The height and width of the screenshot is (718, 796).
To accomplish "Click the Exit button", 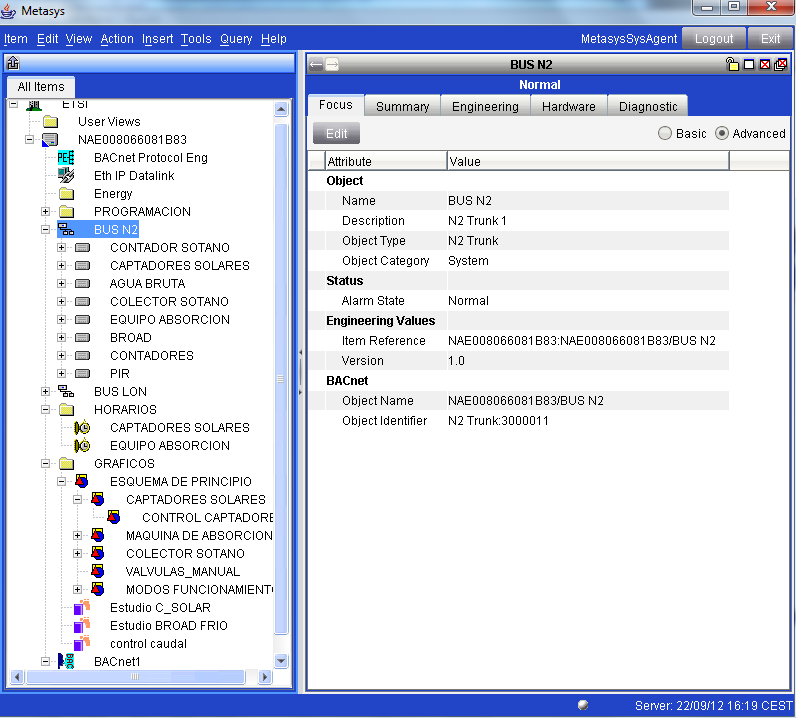I will click(770, 39).
